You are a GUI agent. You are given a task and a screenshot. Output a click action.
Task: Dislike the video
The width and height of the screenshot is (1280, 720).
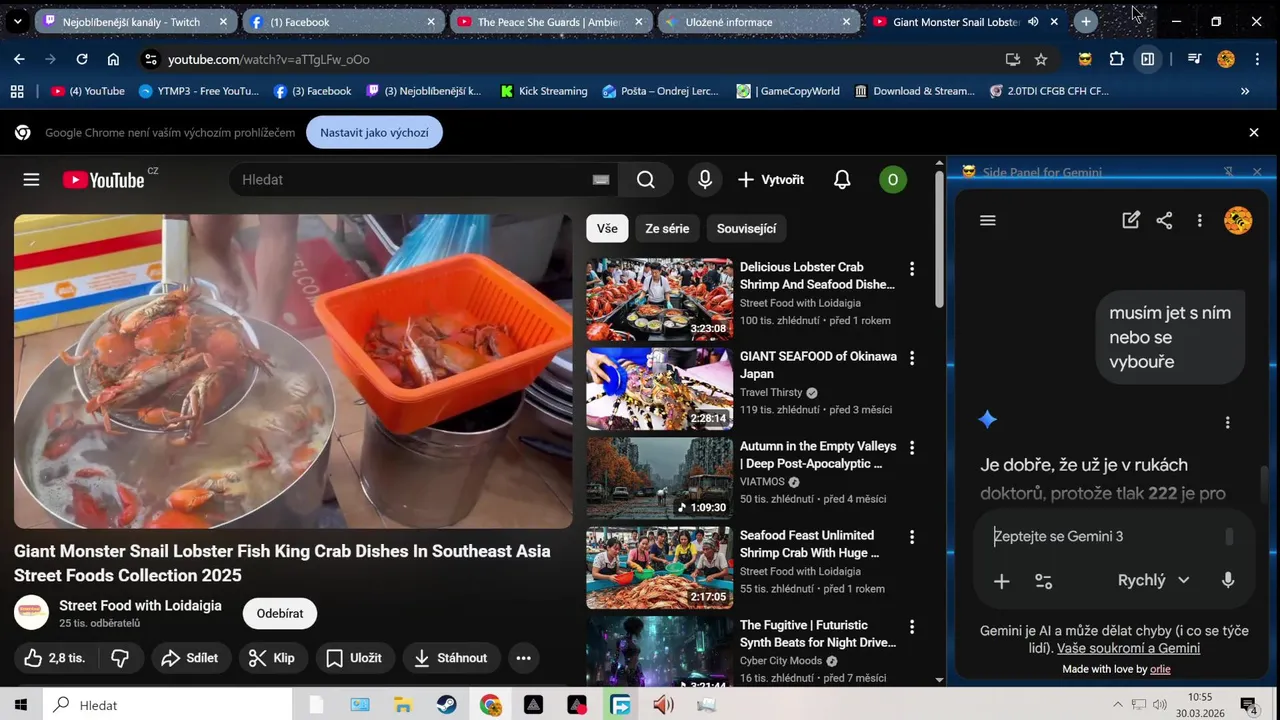(x=120, y=658)
